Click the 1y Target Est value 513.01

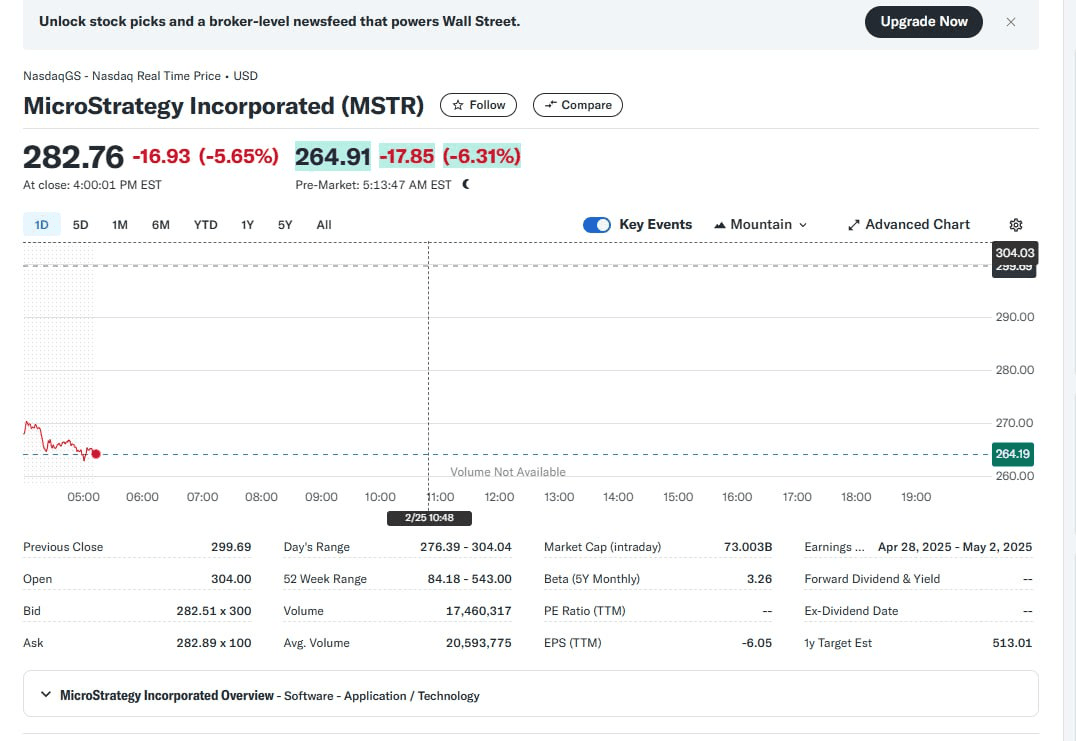pos(1012,643)
